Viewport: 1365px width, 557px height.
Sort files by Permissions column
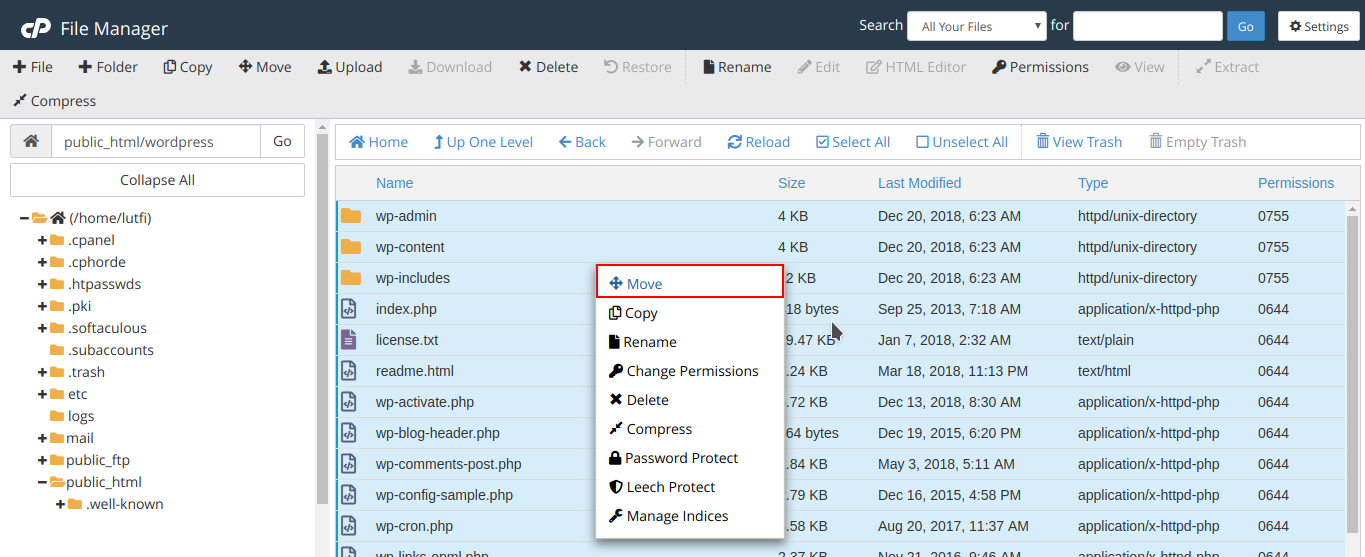[x=1296, y=183]
